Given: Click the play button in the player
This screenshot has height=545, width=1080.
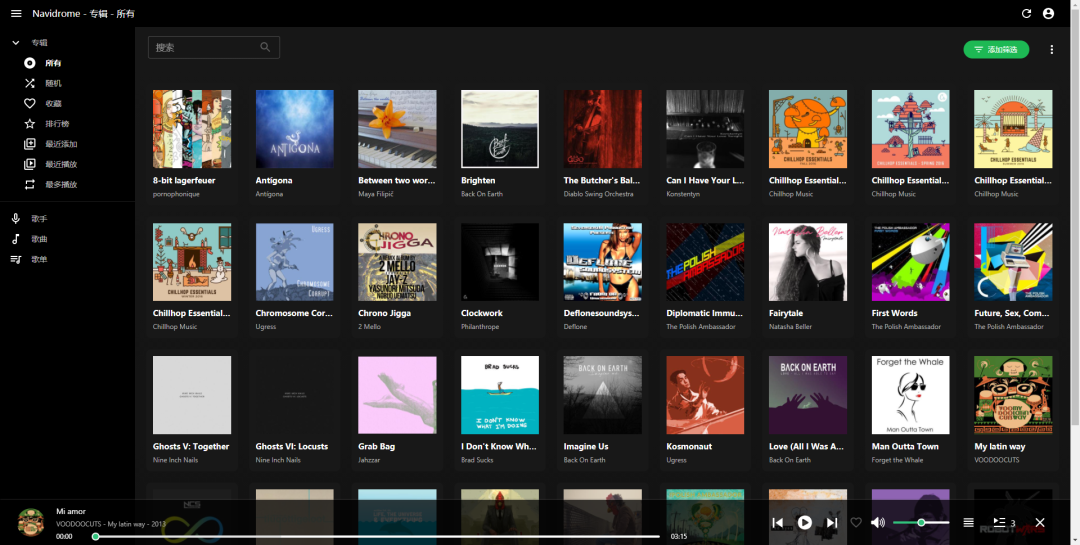Looking at the screenshot, I should 804,522.
